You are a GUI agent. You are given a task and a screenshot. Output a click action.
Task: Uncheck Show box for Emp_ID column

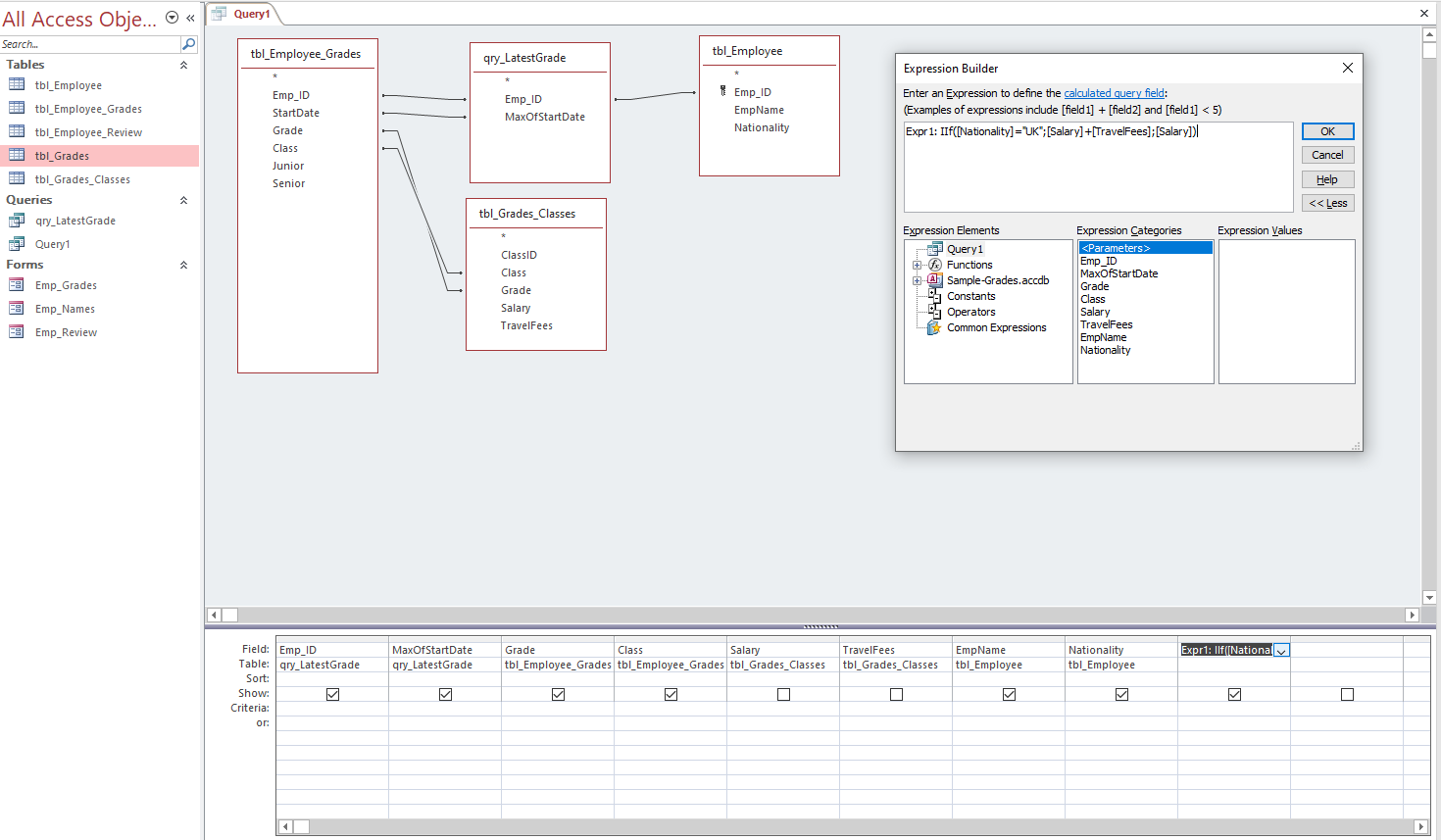333,694
